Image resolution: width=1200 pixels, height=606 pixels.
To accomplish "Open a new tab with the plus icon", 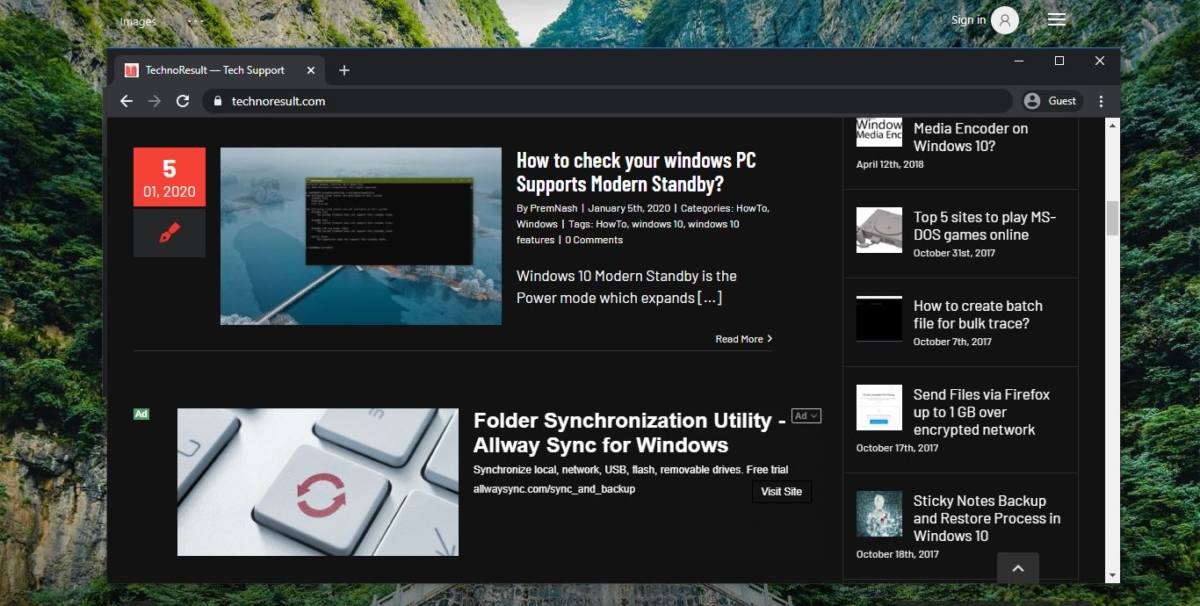I will (x=344, y=70).
